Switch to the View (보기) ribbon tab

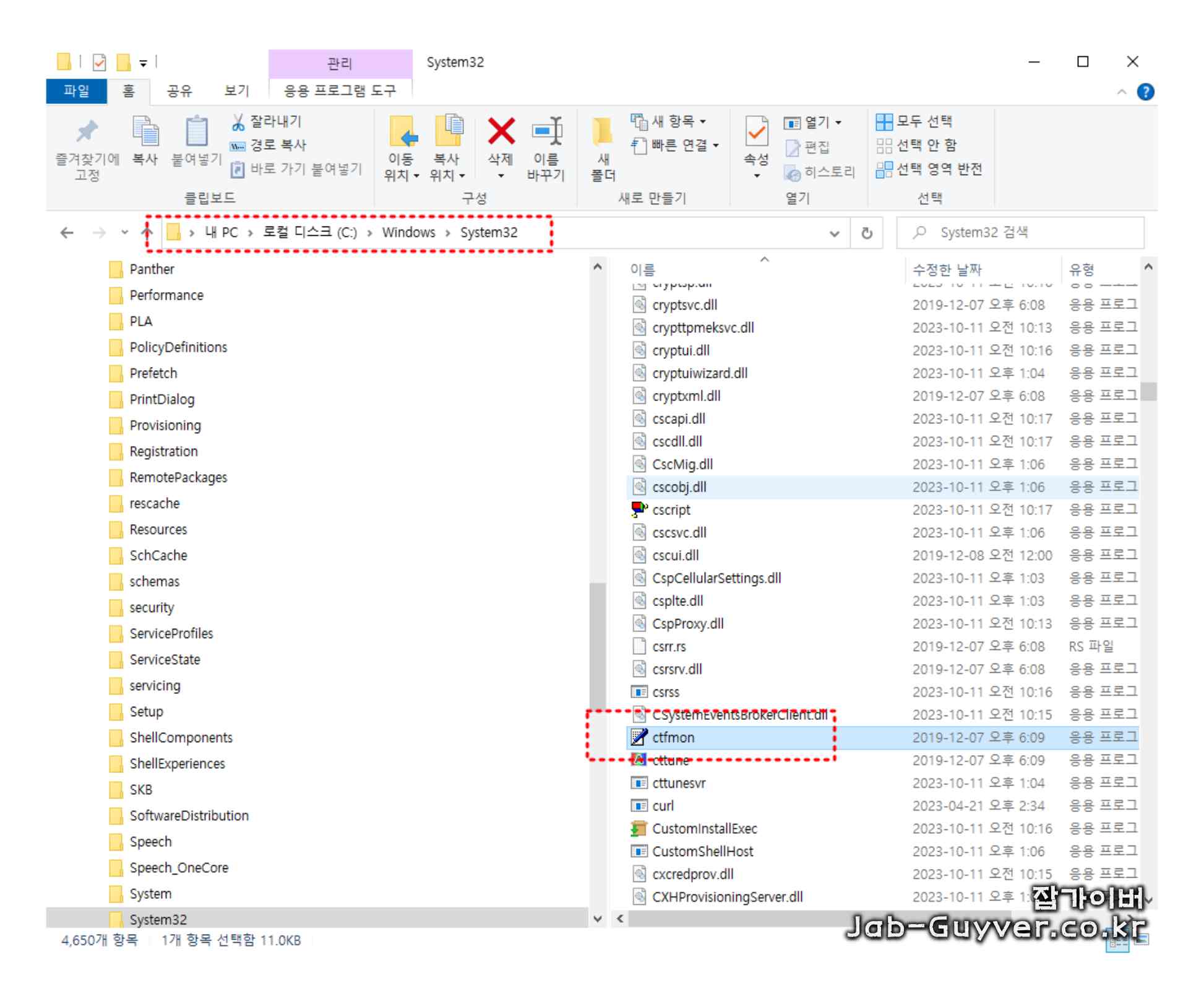(236, 92)
